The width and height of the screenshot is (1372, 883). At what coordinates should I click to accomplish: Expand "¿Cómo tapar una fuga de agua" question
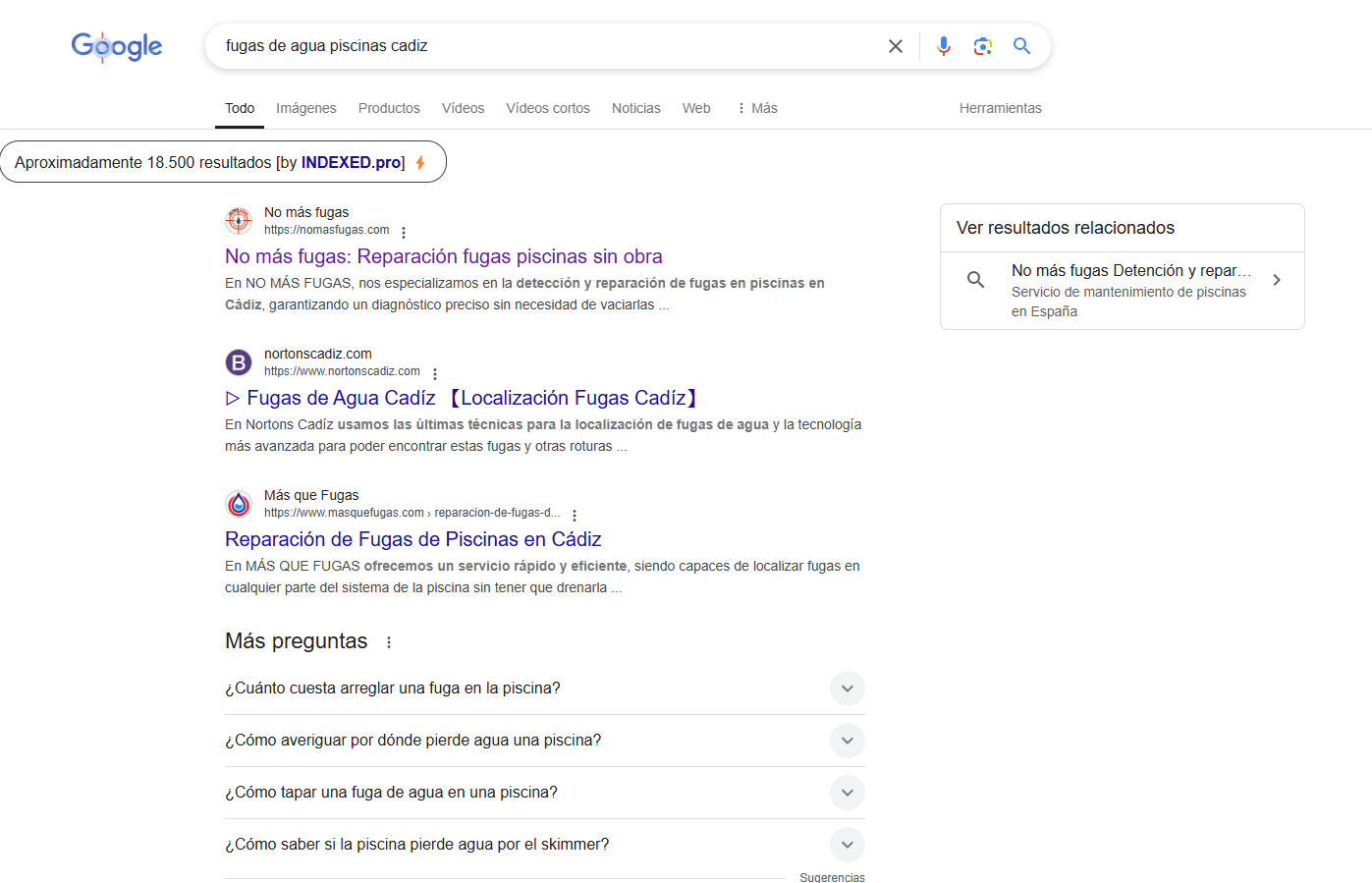[x=847, y=793]
